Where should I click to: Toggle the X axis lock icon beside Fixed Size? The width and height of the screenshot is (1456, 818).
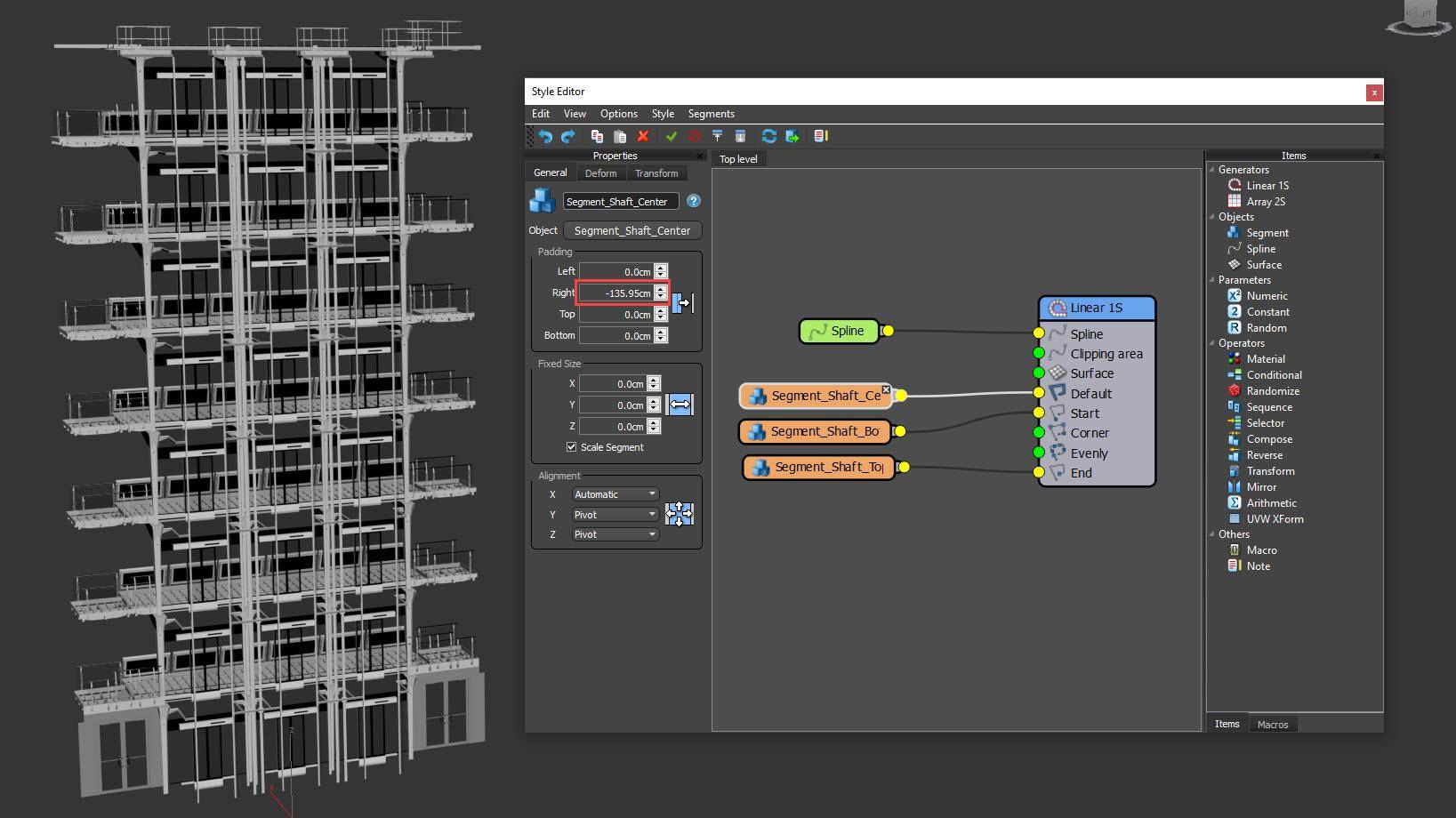click(x=680, y=404)
